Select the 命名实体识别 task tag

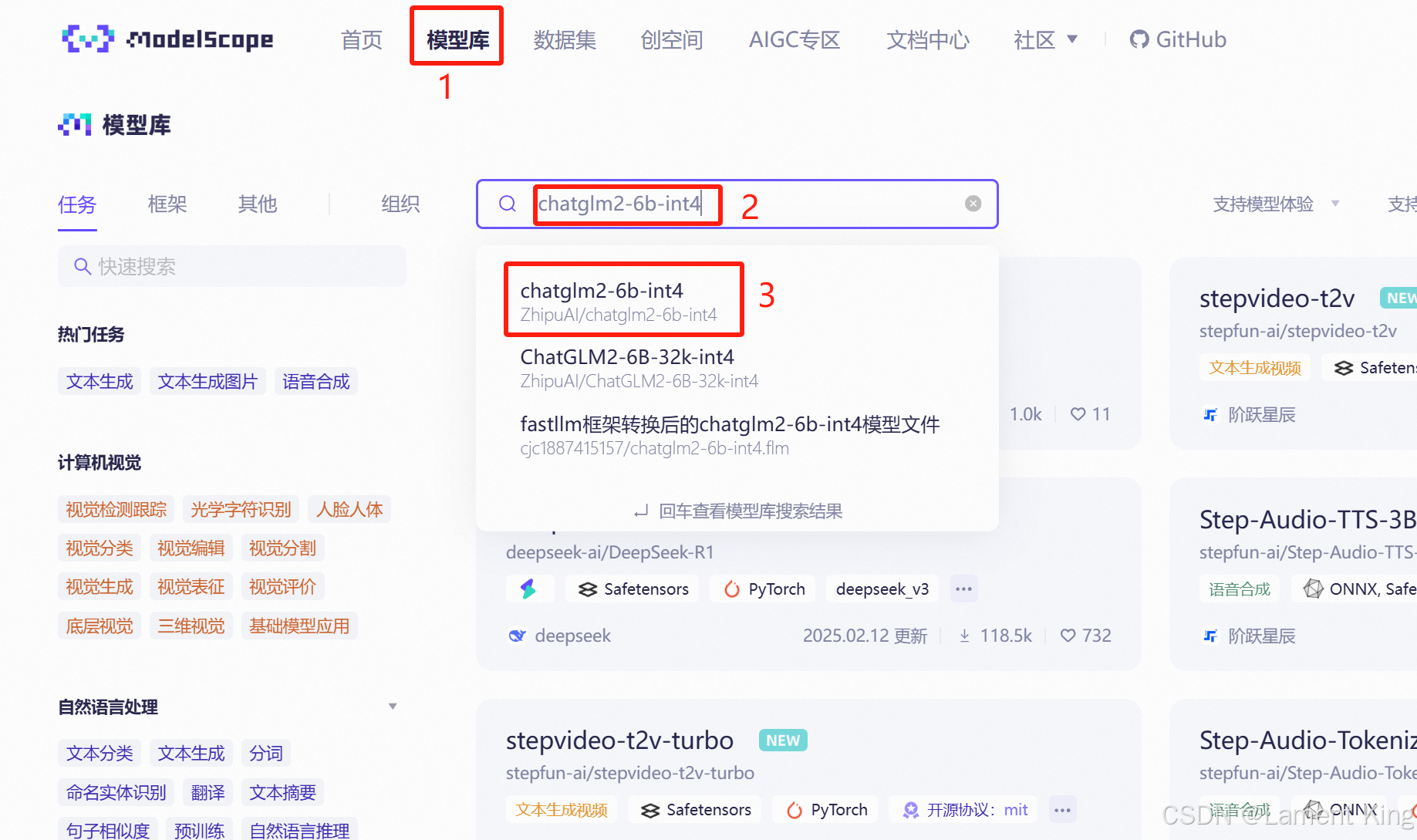pos(116,792)
